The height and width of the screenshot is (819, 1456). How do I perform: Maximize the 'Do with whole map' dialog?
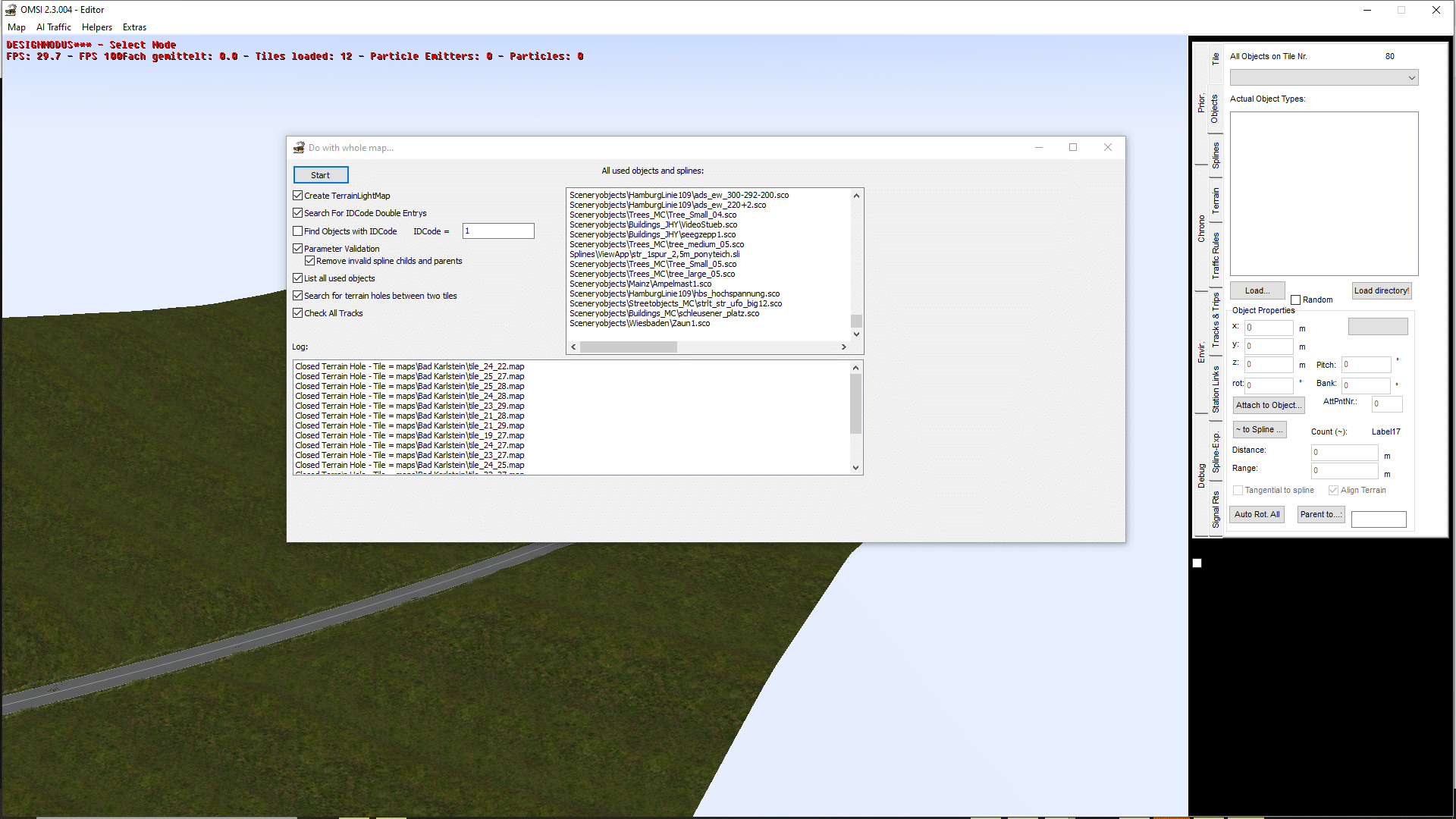click(x=1073, y=147)
